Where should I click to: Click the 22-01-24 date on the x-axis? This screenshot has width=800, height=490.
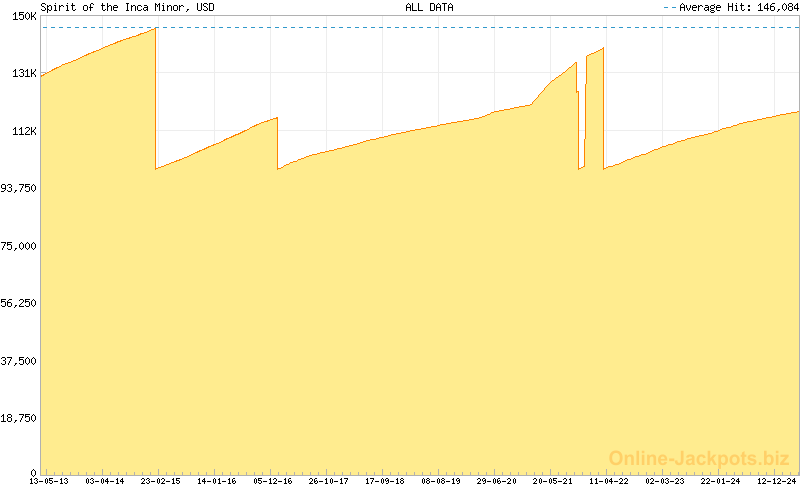[720, 482]
